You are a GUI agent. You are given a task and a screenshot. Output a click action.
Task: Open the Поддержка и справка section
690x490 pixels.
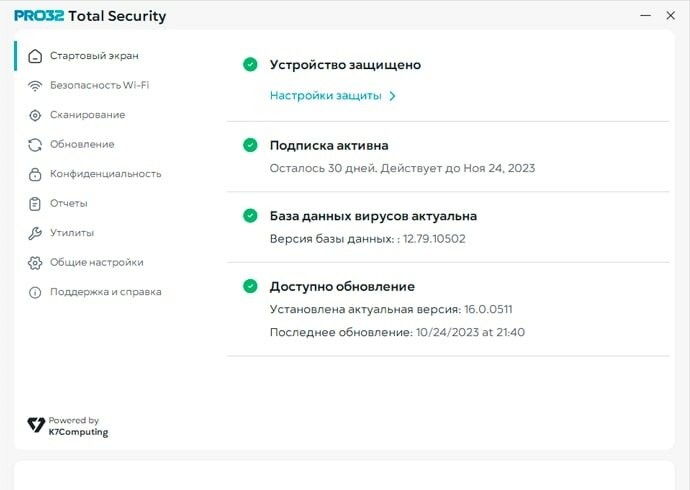105,293
